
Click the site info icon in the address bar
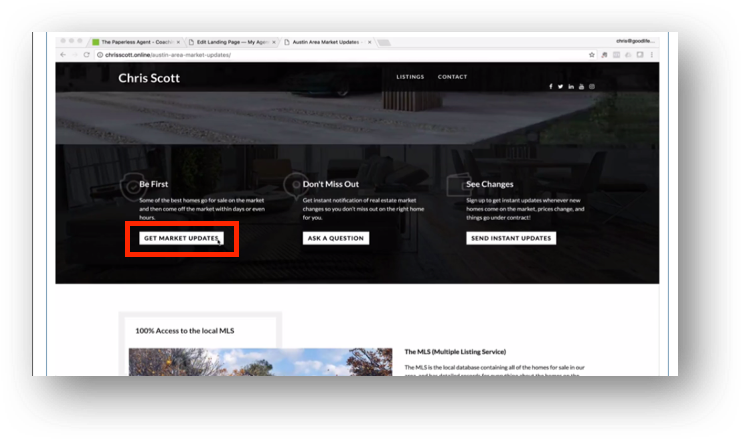coord(100,55)
